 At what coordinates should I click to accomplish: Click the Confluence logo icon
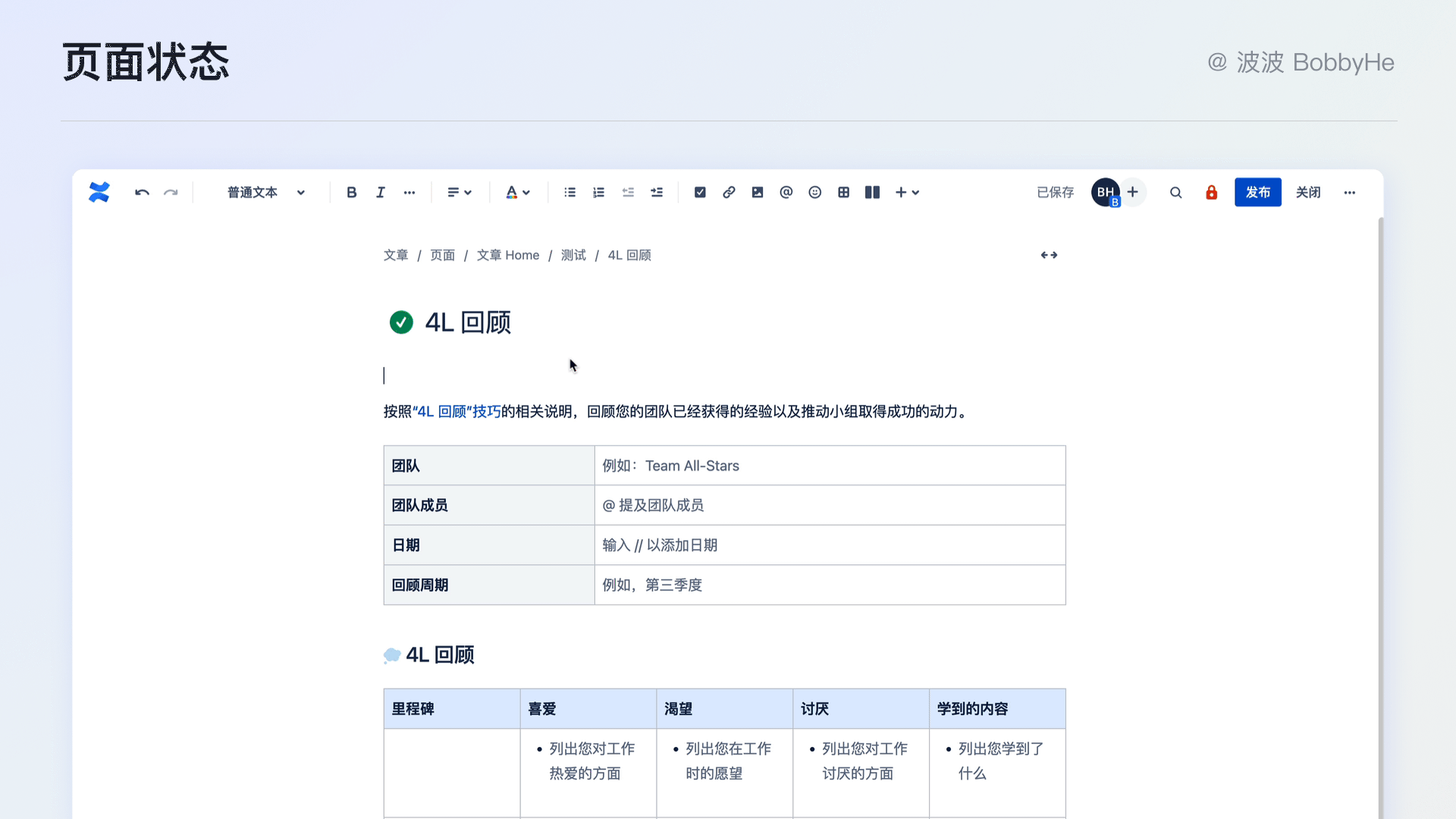click(x=99, y=193)
